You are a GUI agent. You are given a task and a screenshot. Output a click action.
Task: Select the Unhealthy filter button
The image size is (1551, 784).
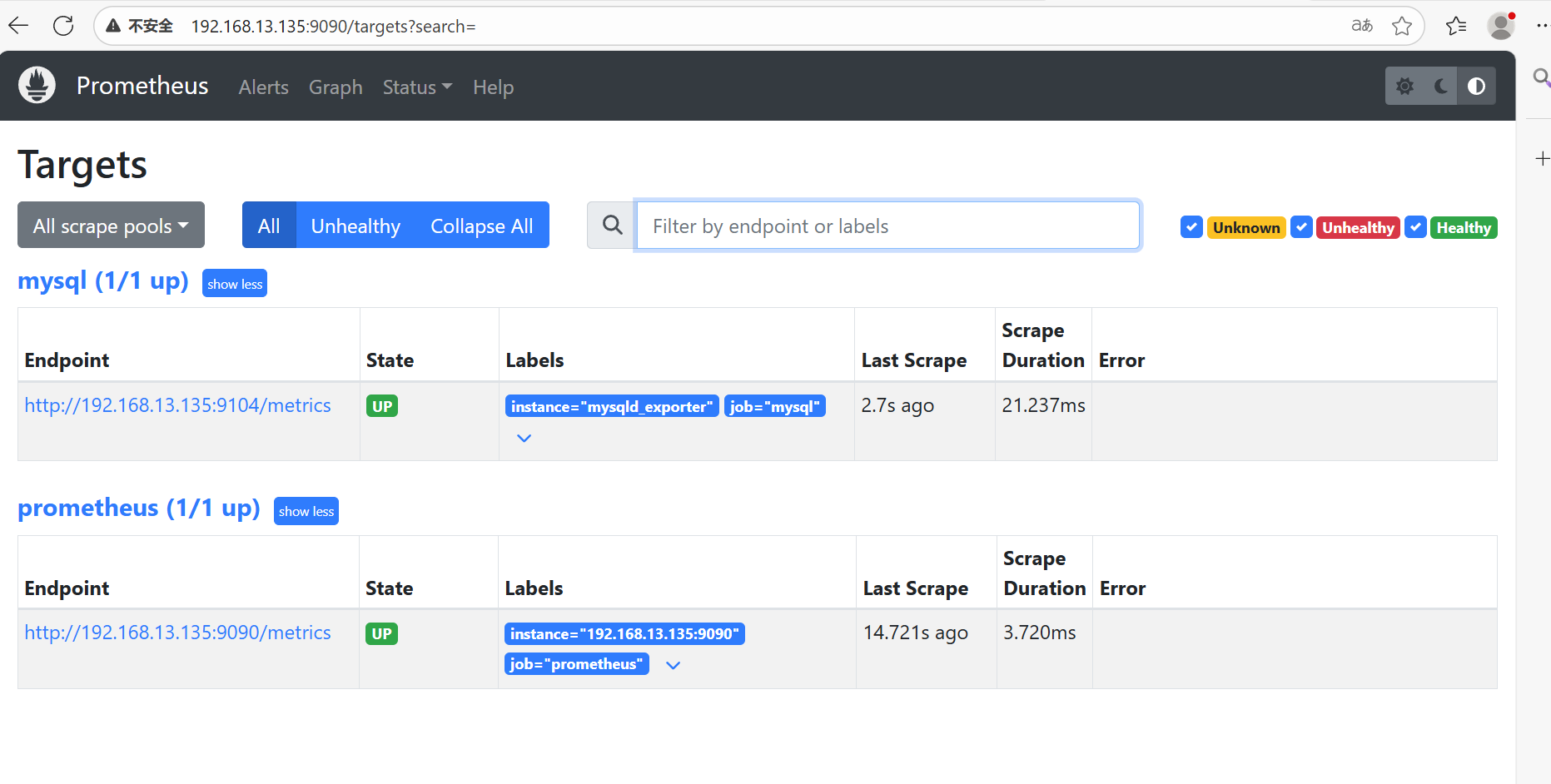(355, 225)
